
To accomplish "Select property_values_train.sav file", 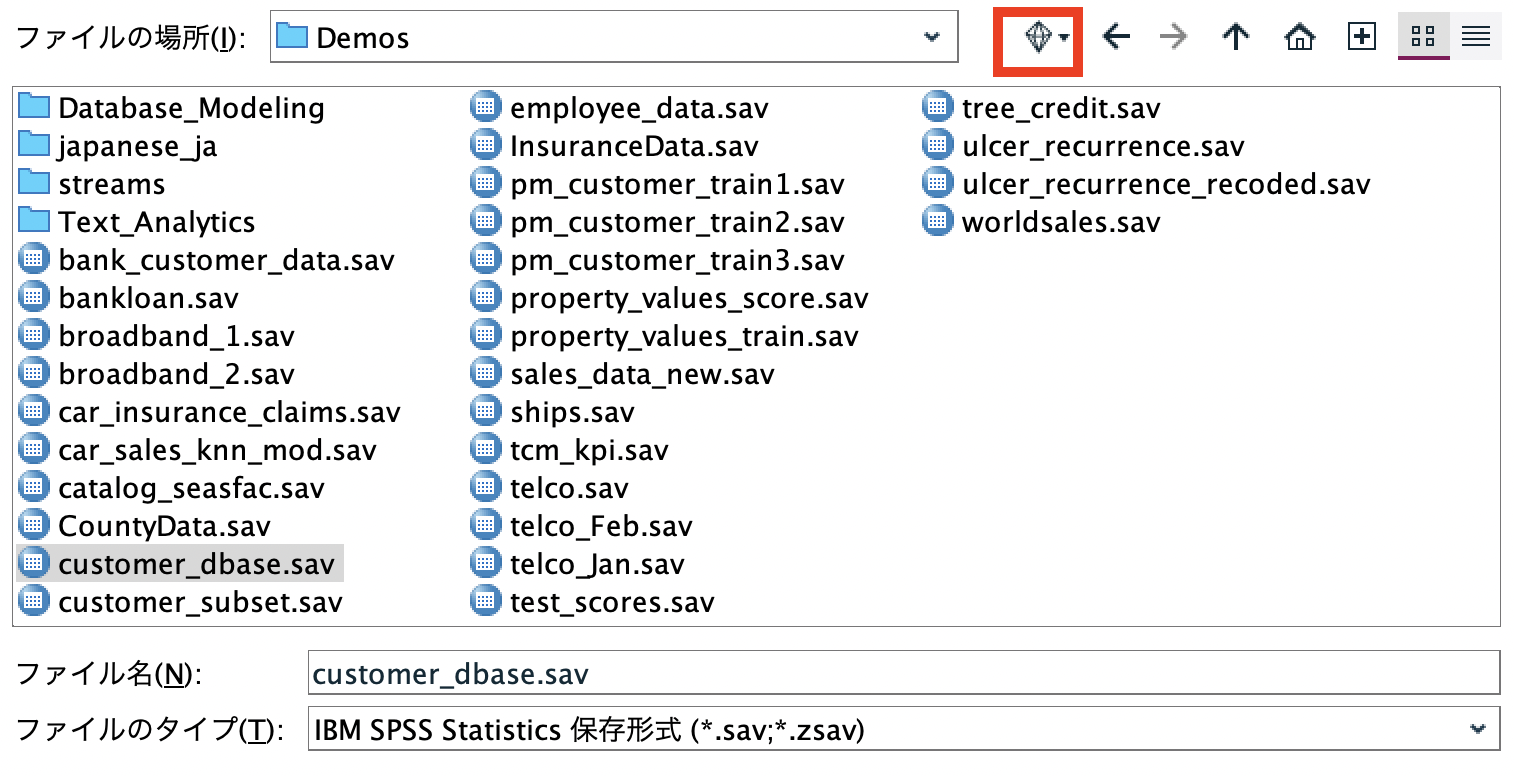I will click(x=665, y=336).
